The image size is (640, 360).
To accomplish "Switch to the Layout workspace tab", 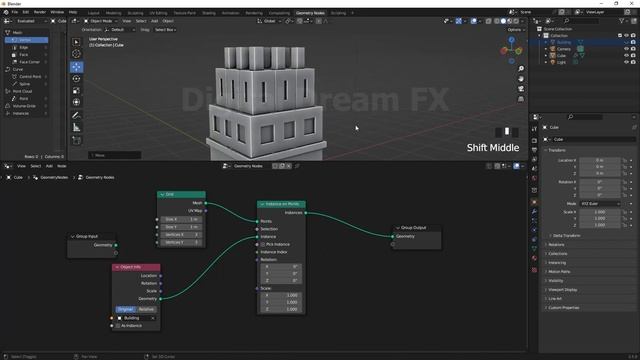I will click(x=93, y=13).
